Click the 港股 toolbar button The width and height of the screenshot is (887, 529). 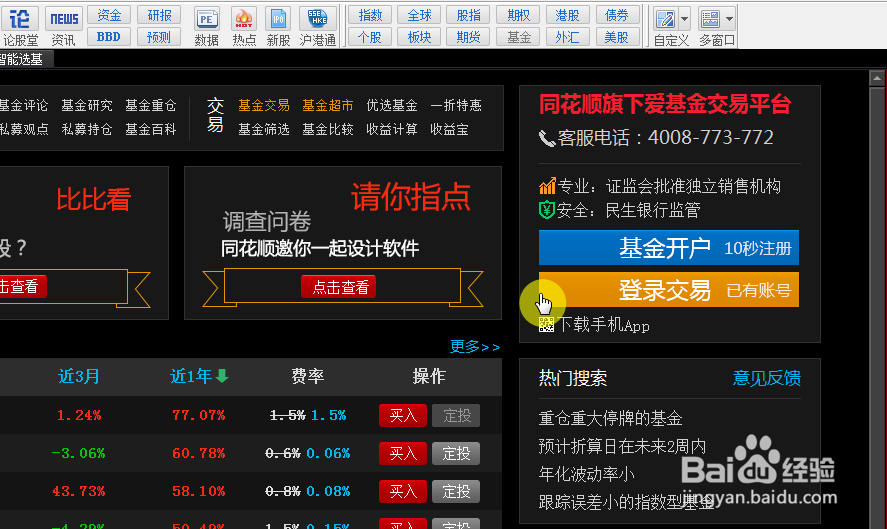567,15
